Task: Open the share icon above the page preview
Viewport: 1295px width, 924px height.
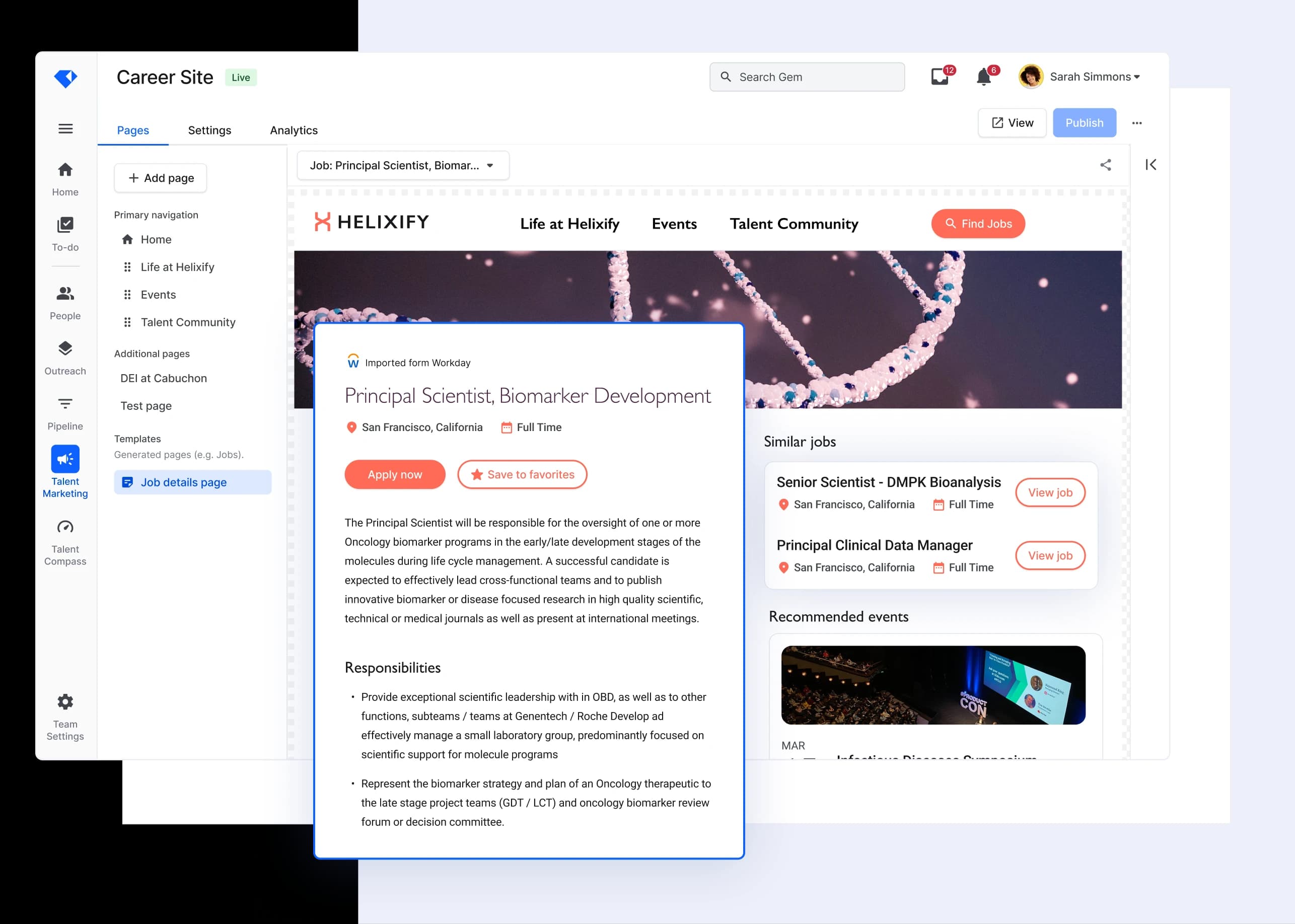Action: click(x=1106, y=165)
